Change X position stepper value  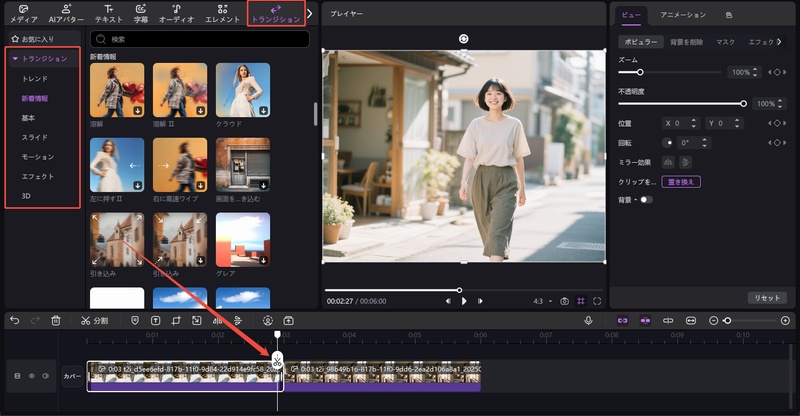pyautogui.click(x=693, y=123)
